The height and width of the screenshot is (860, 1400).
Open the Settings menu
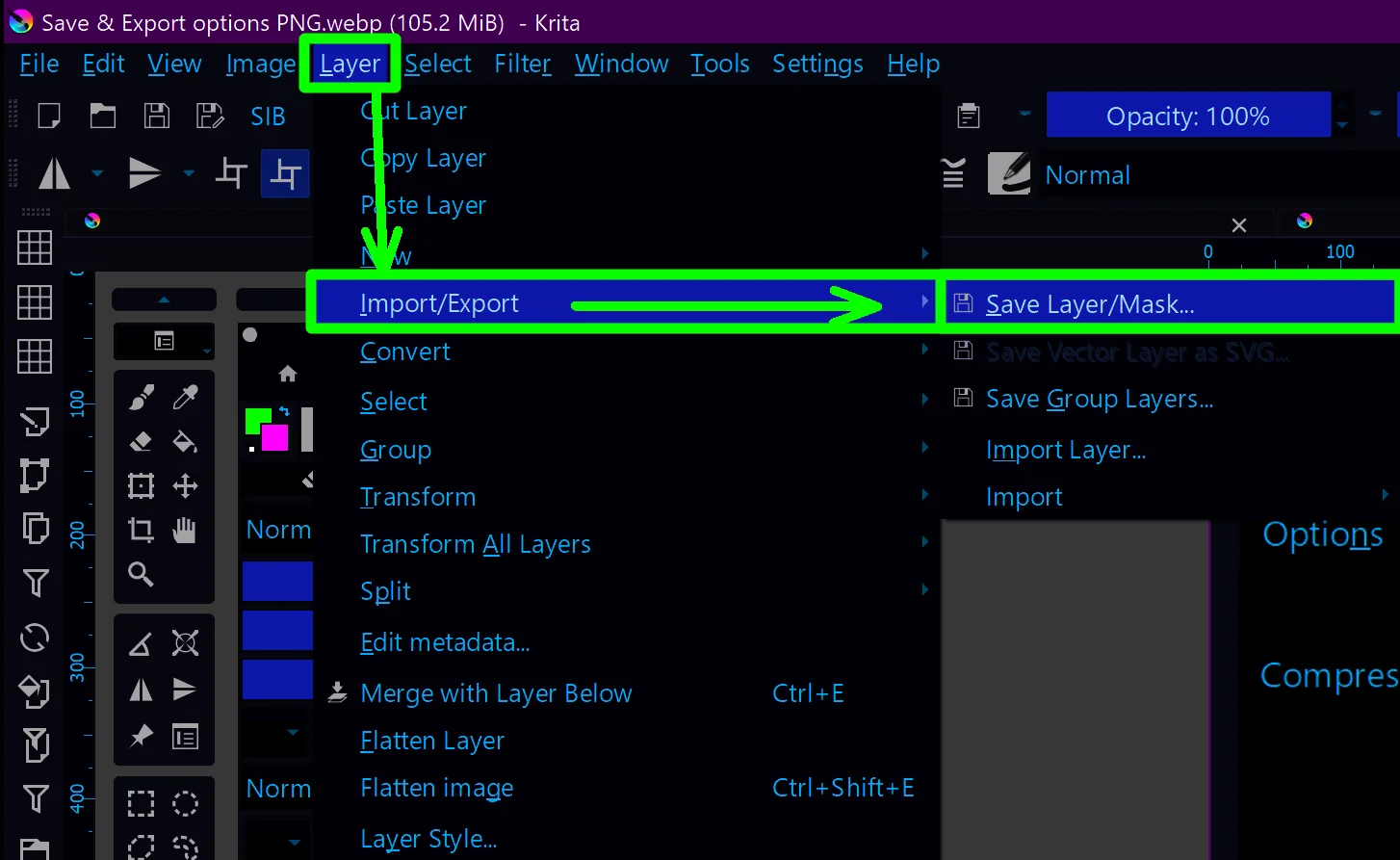coord(817,65)
